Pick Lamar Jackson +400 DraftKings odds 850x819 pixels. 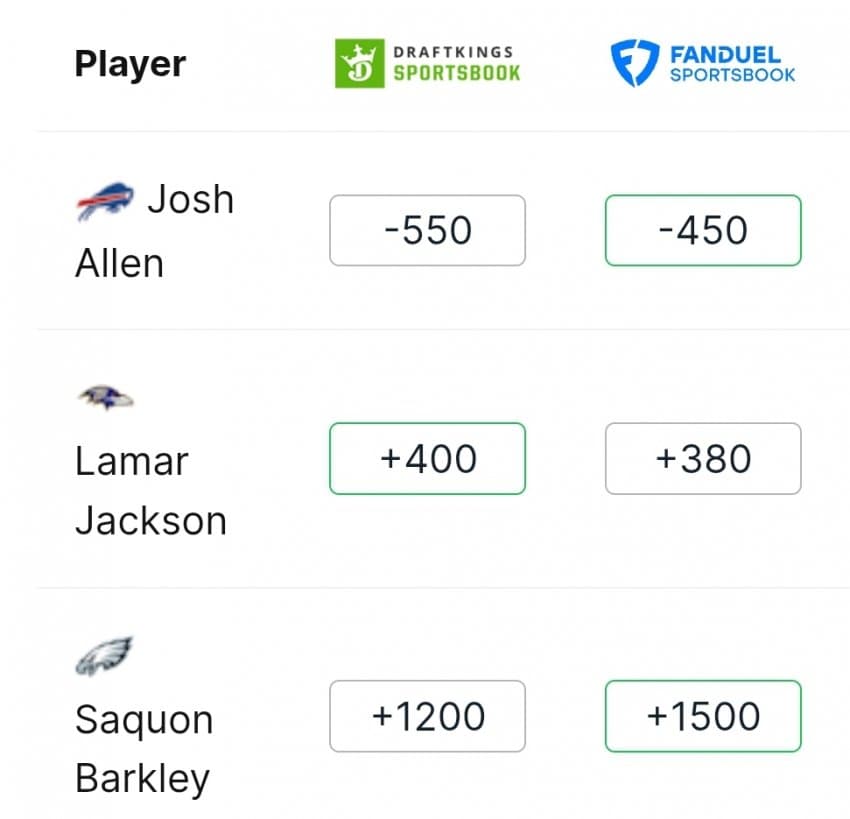427,459
